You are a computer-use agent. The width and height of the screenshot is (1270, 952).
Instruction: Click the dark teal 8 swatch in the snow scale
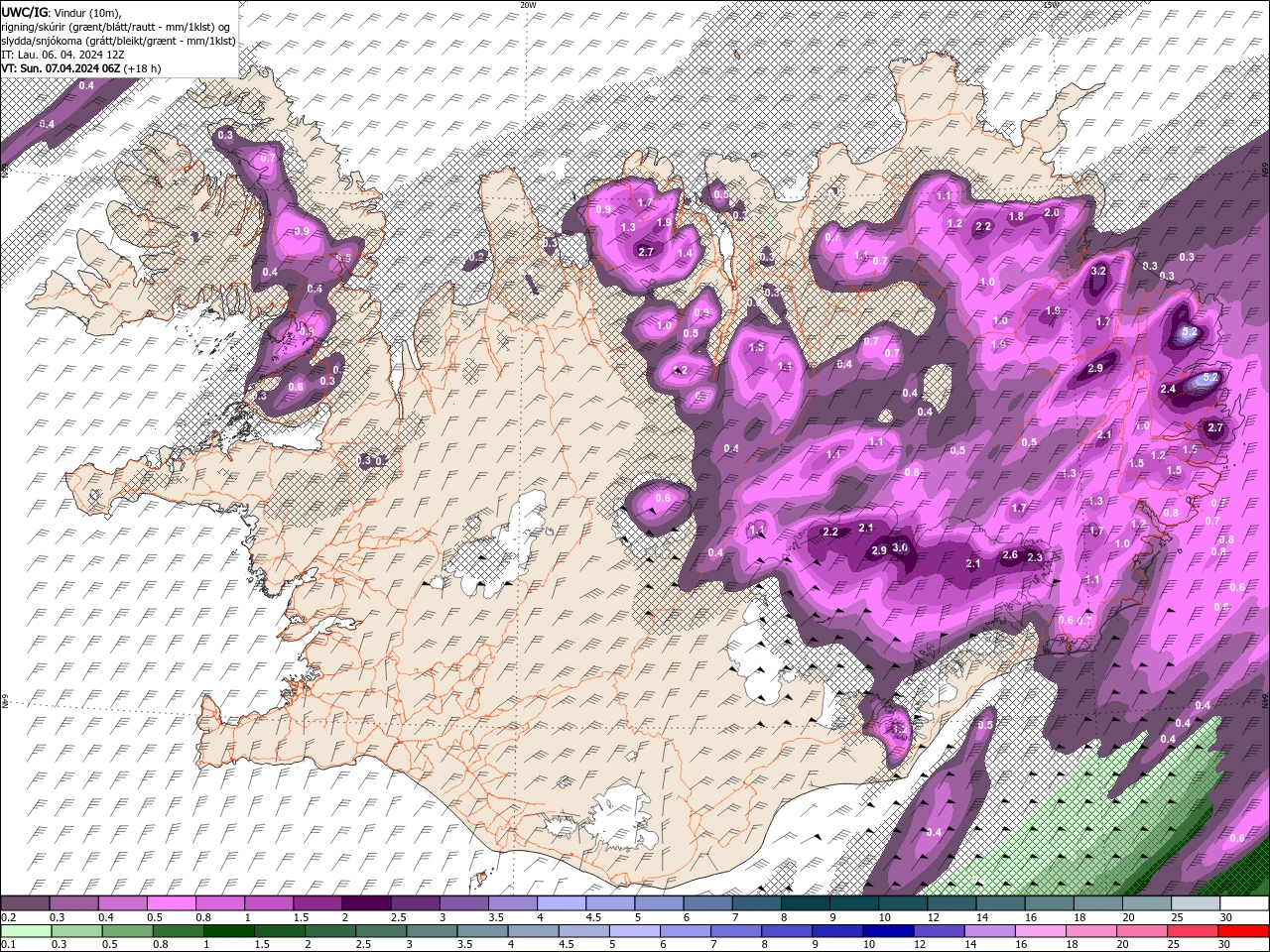click(x=805, y=903)
